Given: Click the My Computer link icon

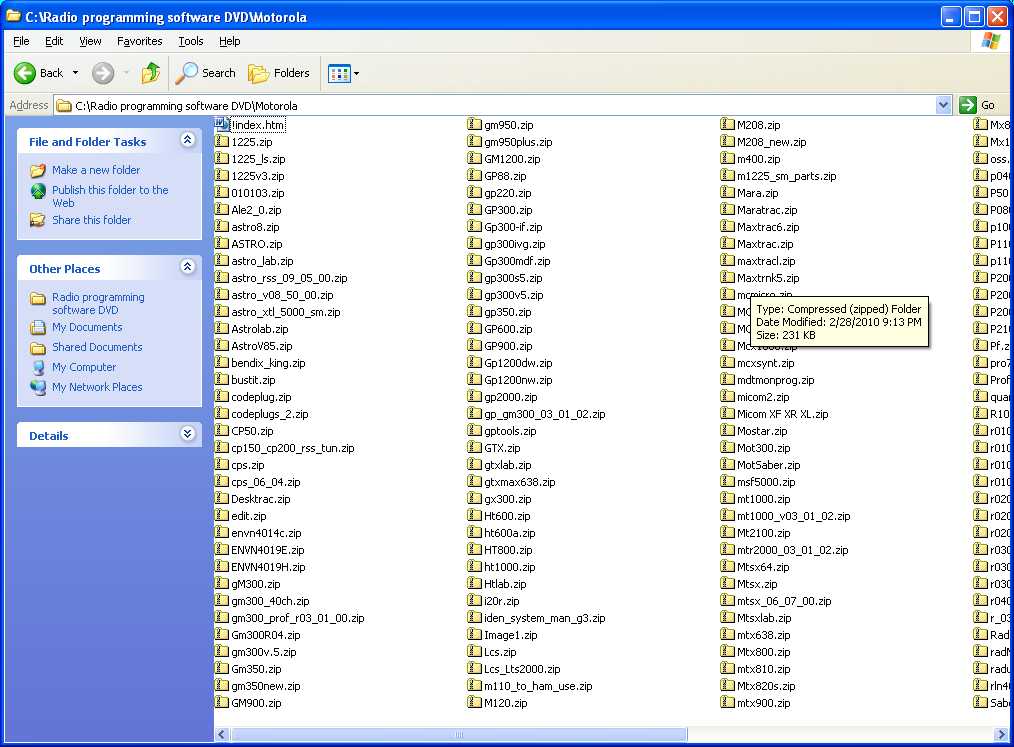Looking at the screenshot, I should click(x=38, y=367).
